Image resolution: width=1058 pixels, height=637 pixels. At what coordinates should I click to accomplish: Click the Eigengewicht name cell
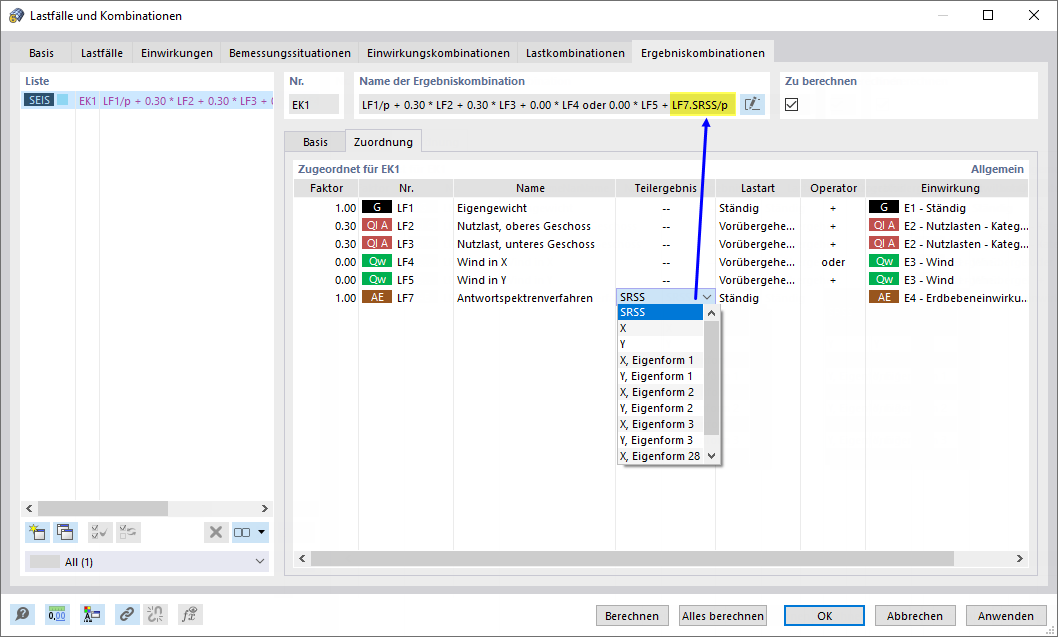534,208
